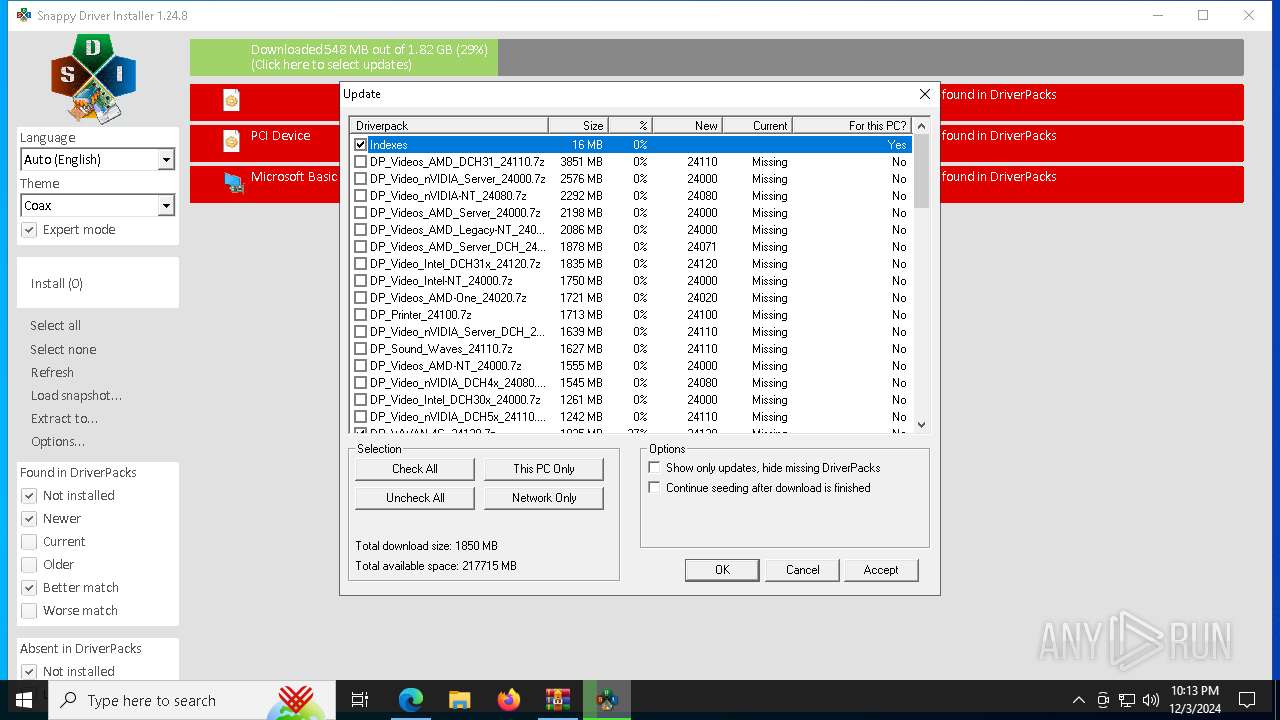Click the Accept button
1280x720 pixels.
coord(881,570)
